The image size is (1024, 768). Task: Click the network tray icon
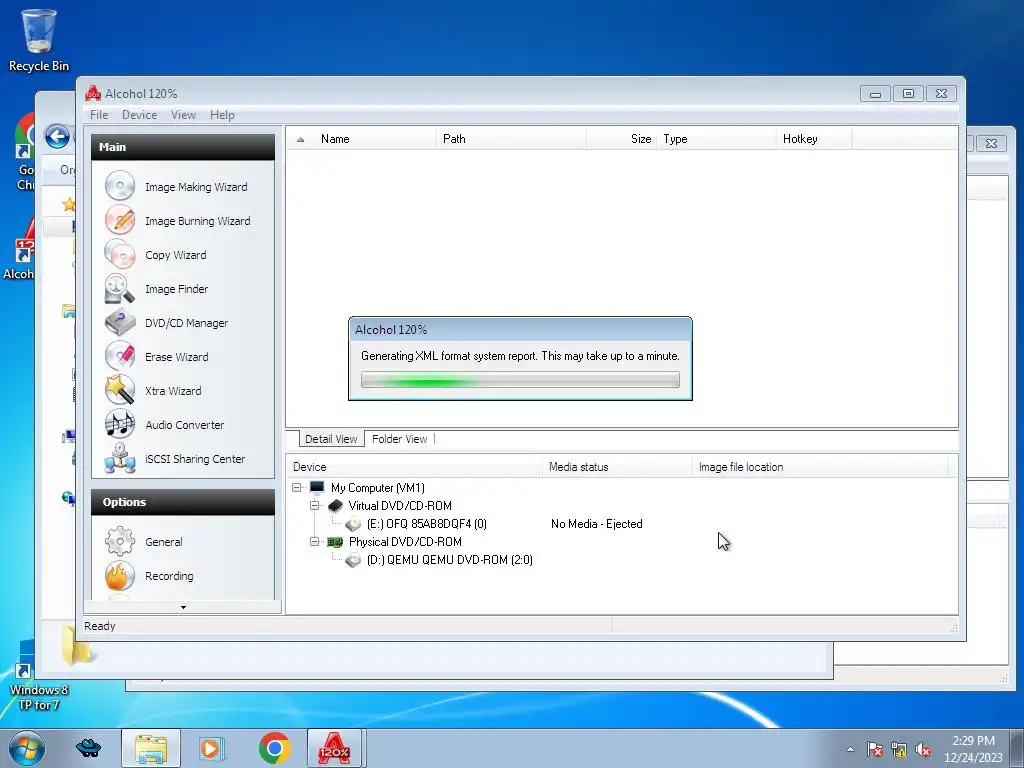(x=899, y=749)
